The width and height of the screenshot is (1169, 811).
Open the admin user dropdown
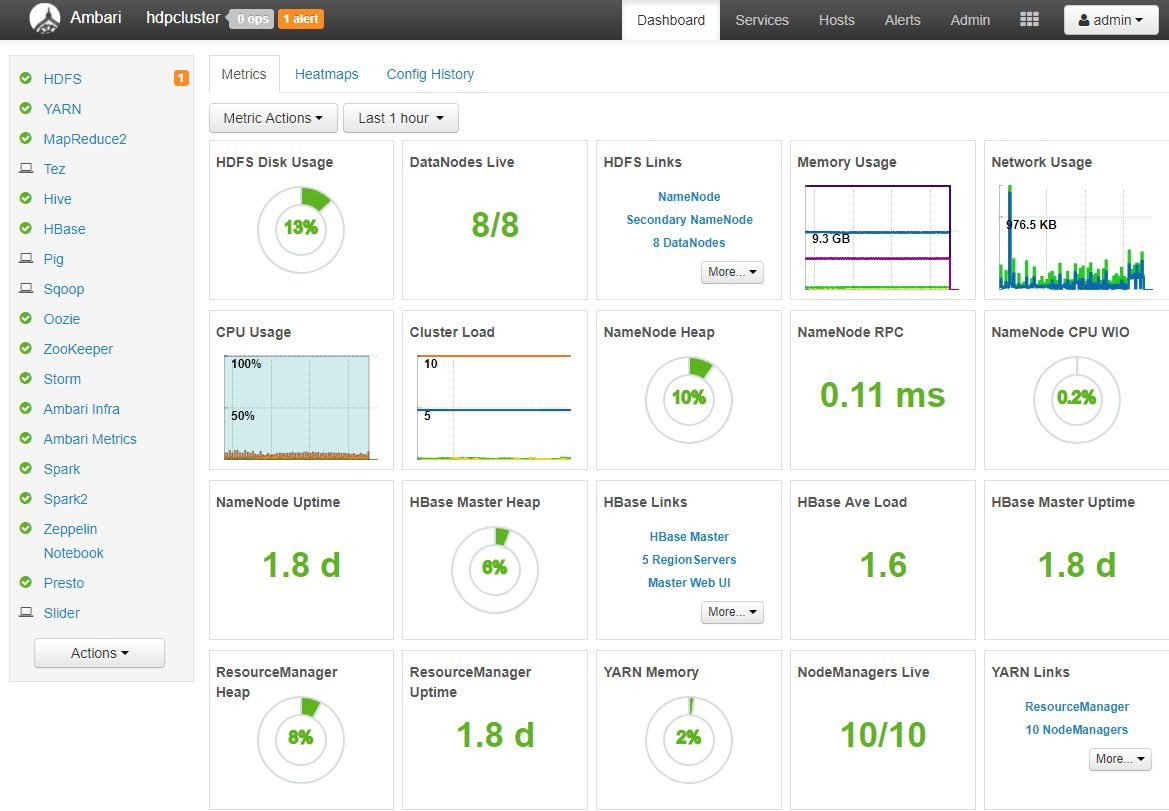[1111, 20]
